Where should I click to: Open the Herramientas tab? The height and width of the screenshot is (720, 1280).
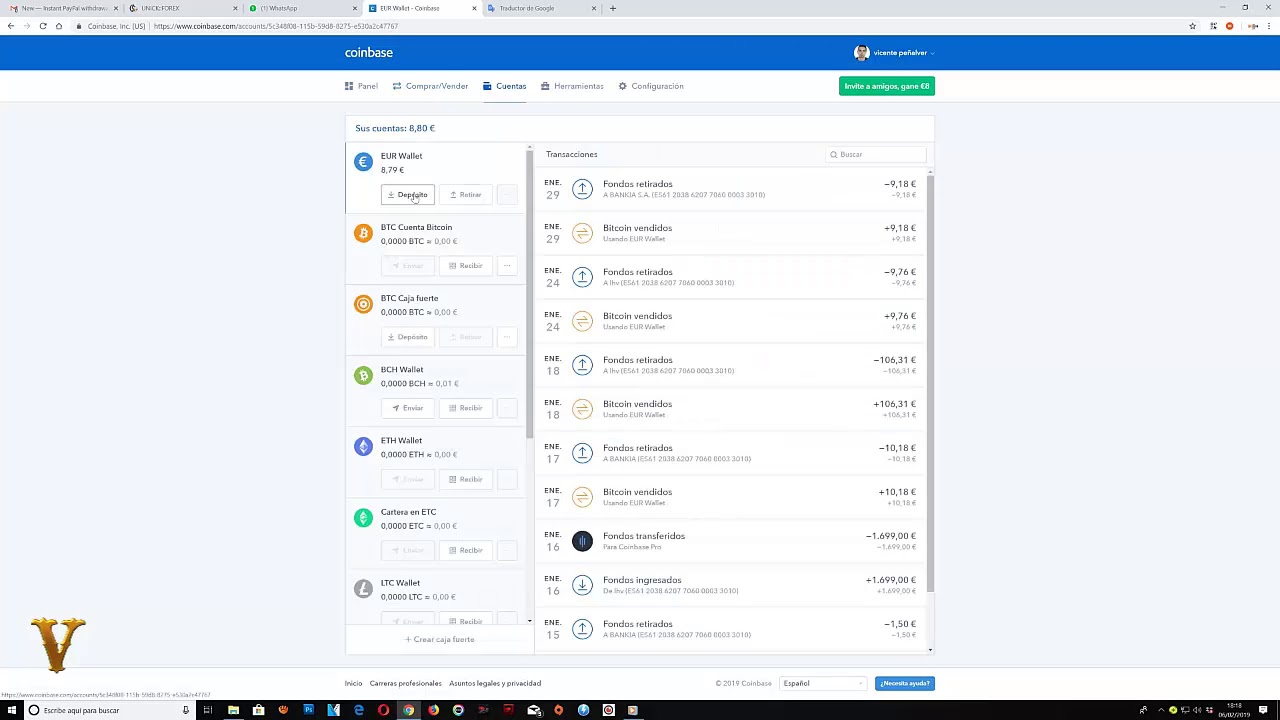[572, 86]
